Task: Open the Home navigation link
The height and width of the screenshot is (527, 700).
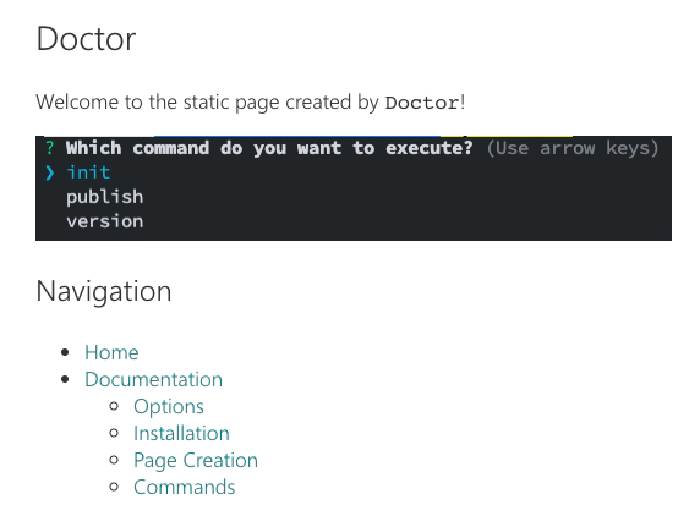Action: (x=112, y=353)
